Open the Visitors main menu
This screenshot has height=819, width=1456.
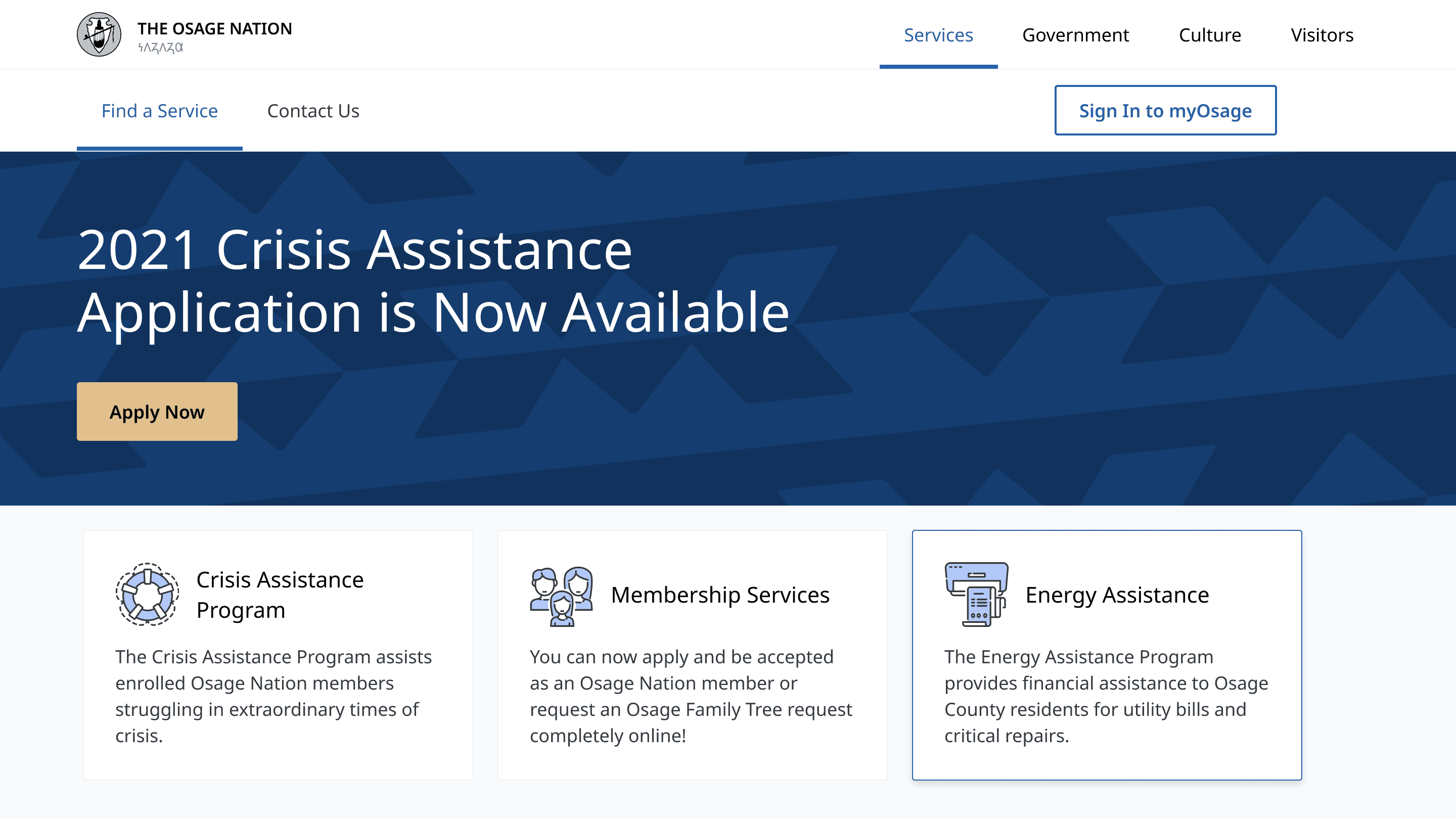(1322, 35)
